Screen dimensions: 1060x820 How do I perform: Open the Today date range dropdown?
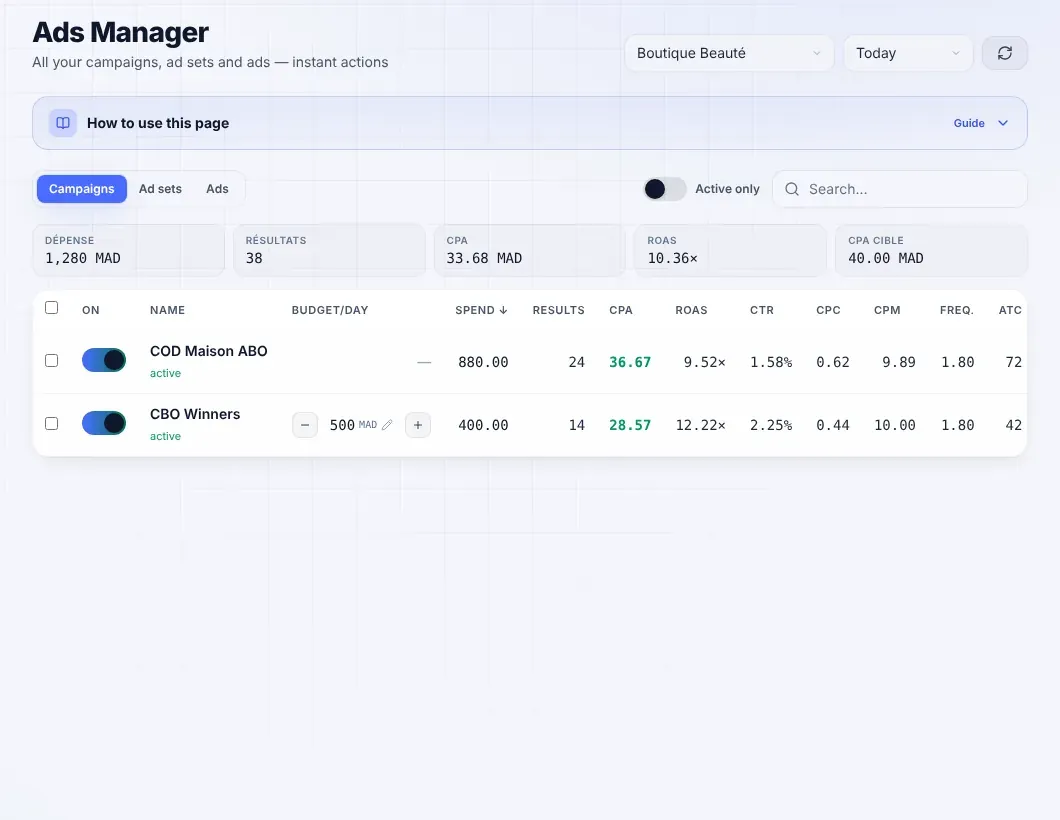pos(908,53)
